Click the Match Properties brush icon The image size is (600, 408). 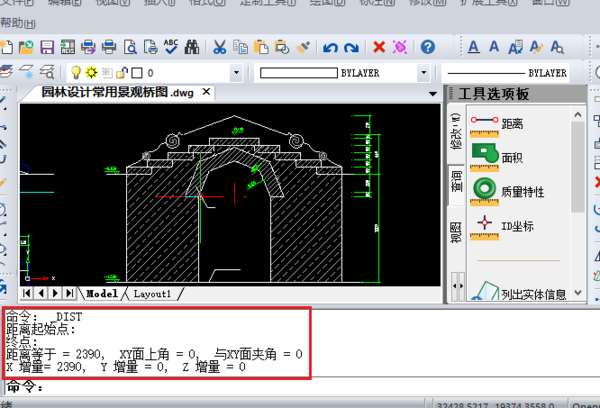pos(303,47)
